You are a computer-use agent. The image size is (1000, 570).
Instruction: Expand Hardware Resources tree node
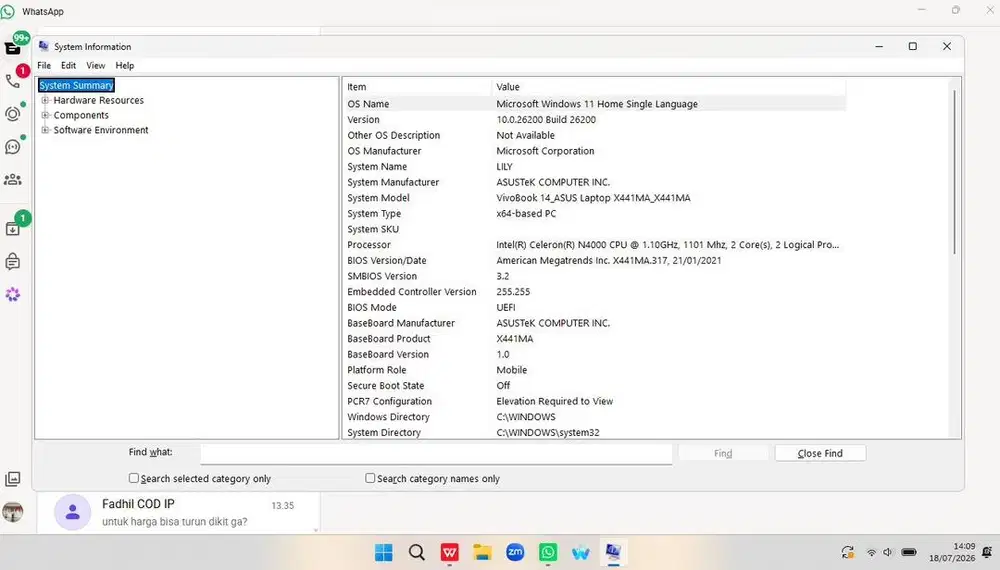45,100
